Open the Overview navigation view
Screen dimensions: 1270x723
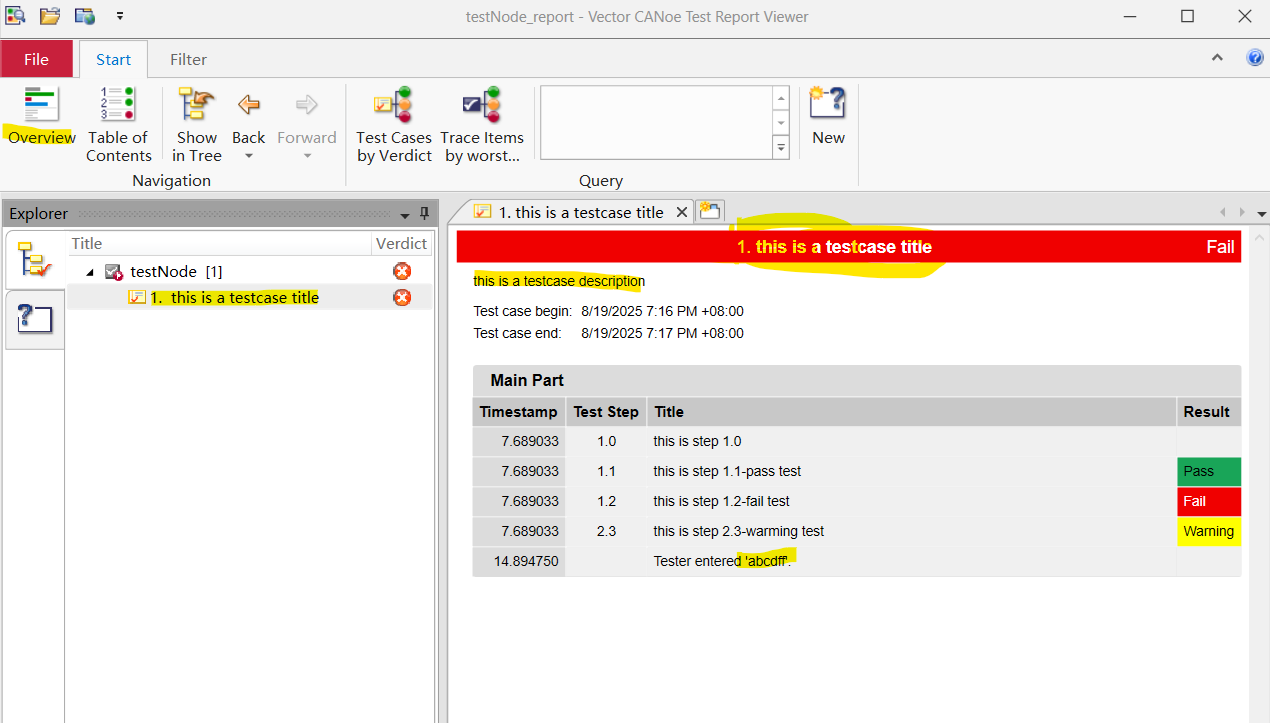tap(41, 117)
